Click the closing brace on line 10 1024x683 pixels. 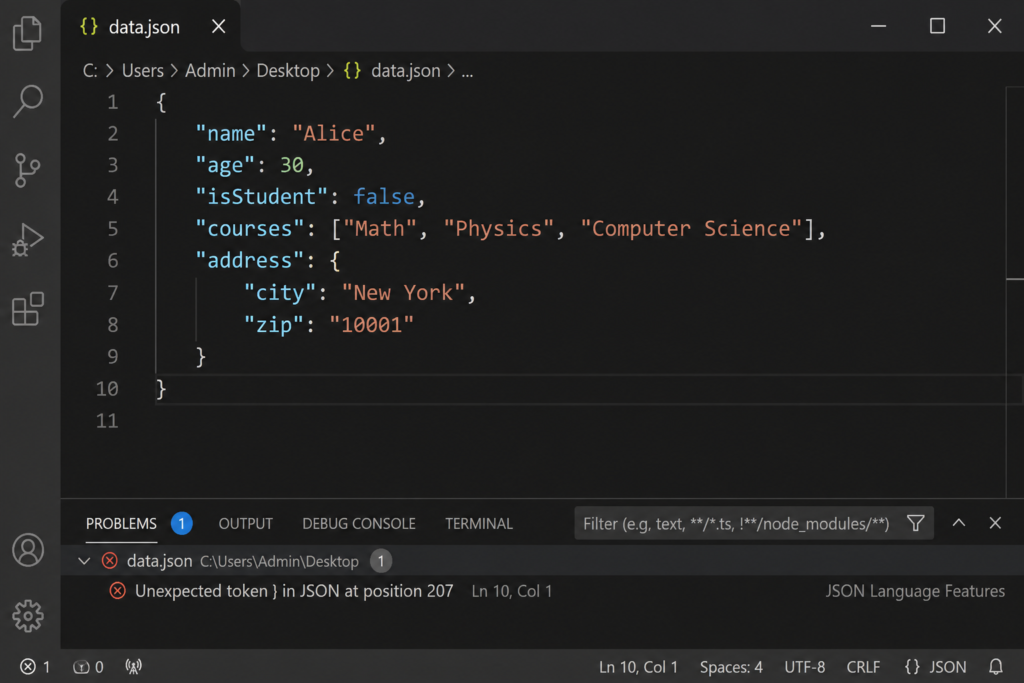point(161,389)
